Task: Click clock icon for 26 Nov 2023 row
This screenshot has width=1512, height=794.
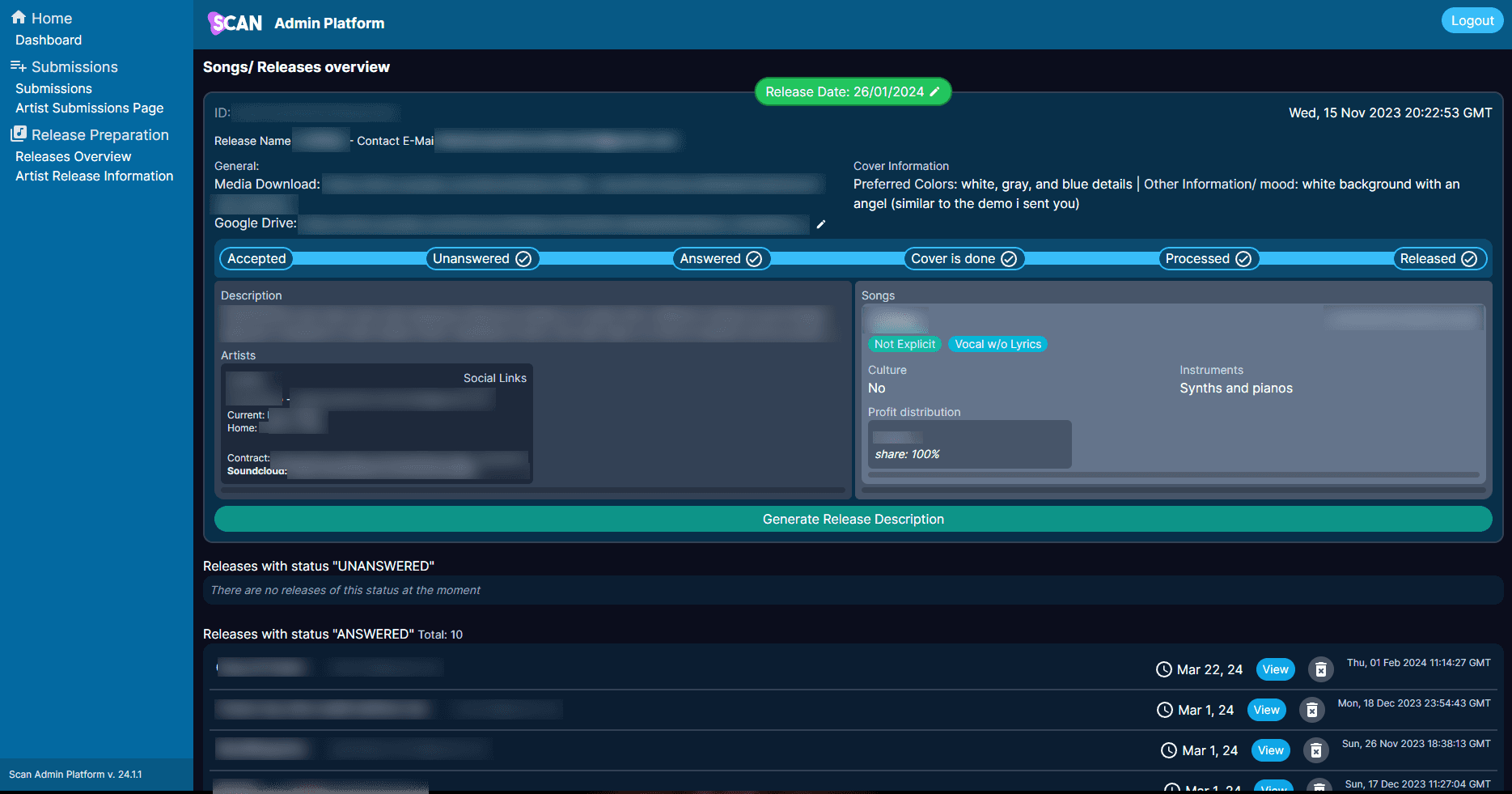Action: [1168, 750]
